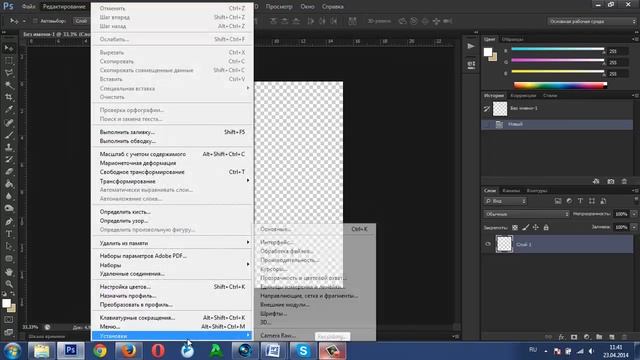Open Skype from the taskbar

click(303, 351)
